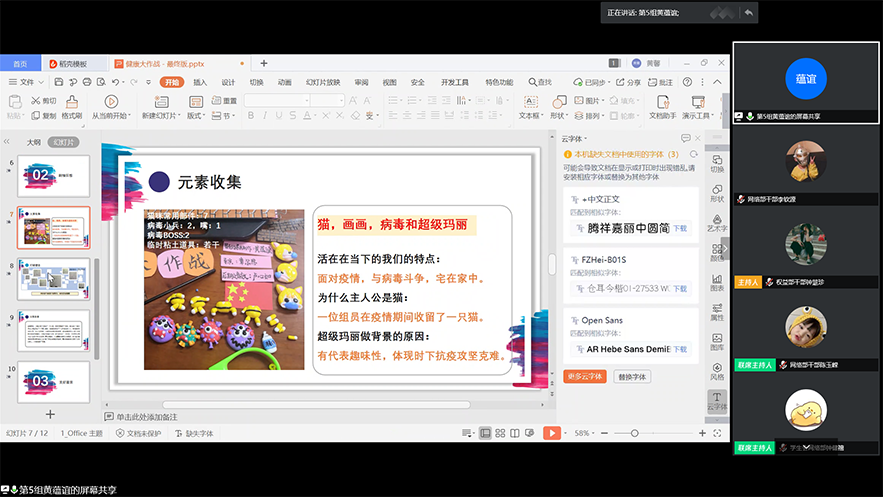
Task: Expand the 云字体 panel title dropdown
Action: click(x=576, y=139)
